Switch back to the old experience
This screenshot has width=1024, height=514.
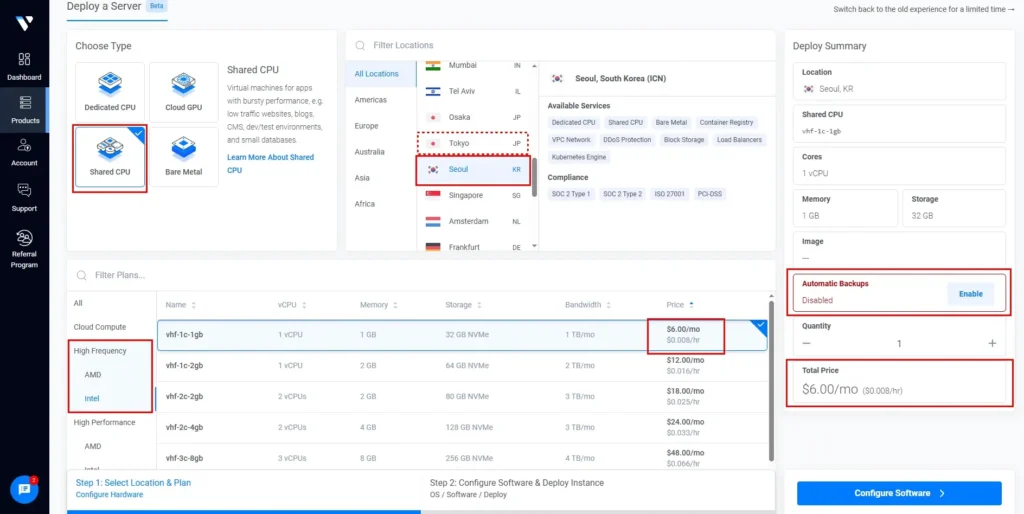pyautogui.click(x=923, y=9)
